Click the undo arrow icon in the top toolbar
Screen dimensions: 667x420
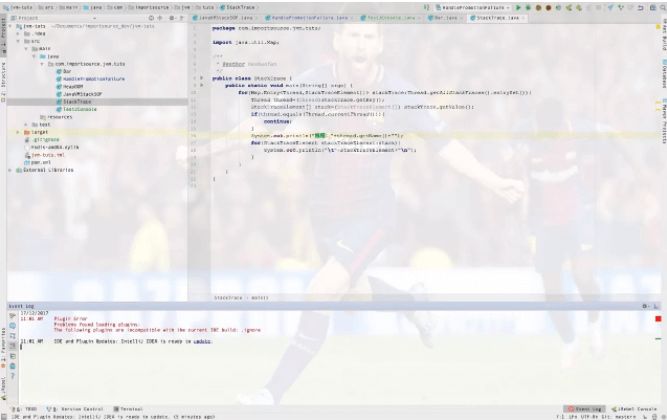coord(641,8)
